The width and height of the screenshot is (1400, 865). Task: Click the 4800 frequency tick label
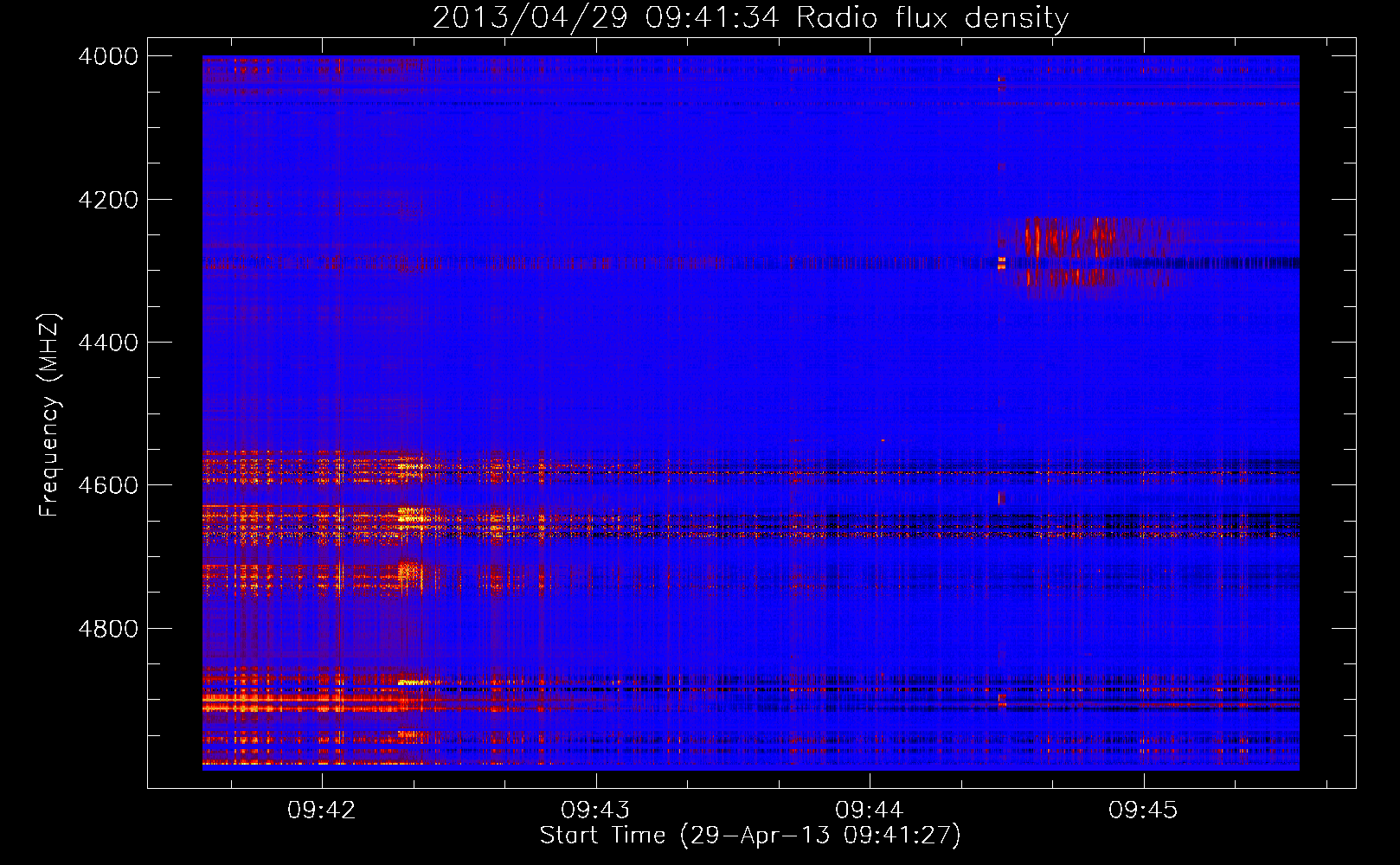pos(108,629)
